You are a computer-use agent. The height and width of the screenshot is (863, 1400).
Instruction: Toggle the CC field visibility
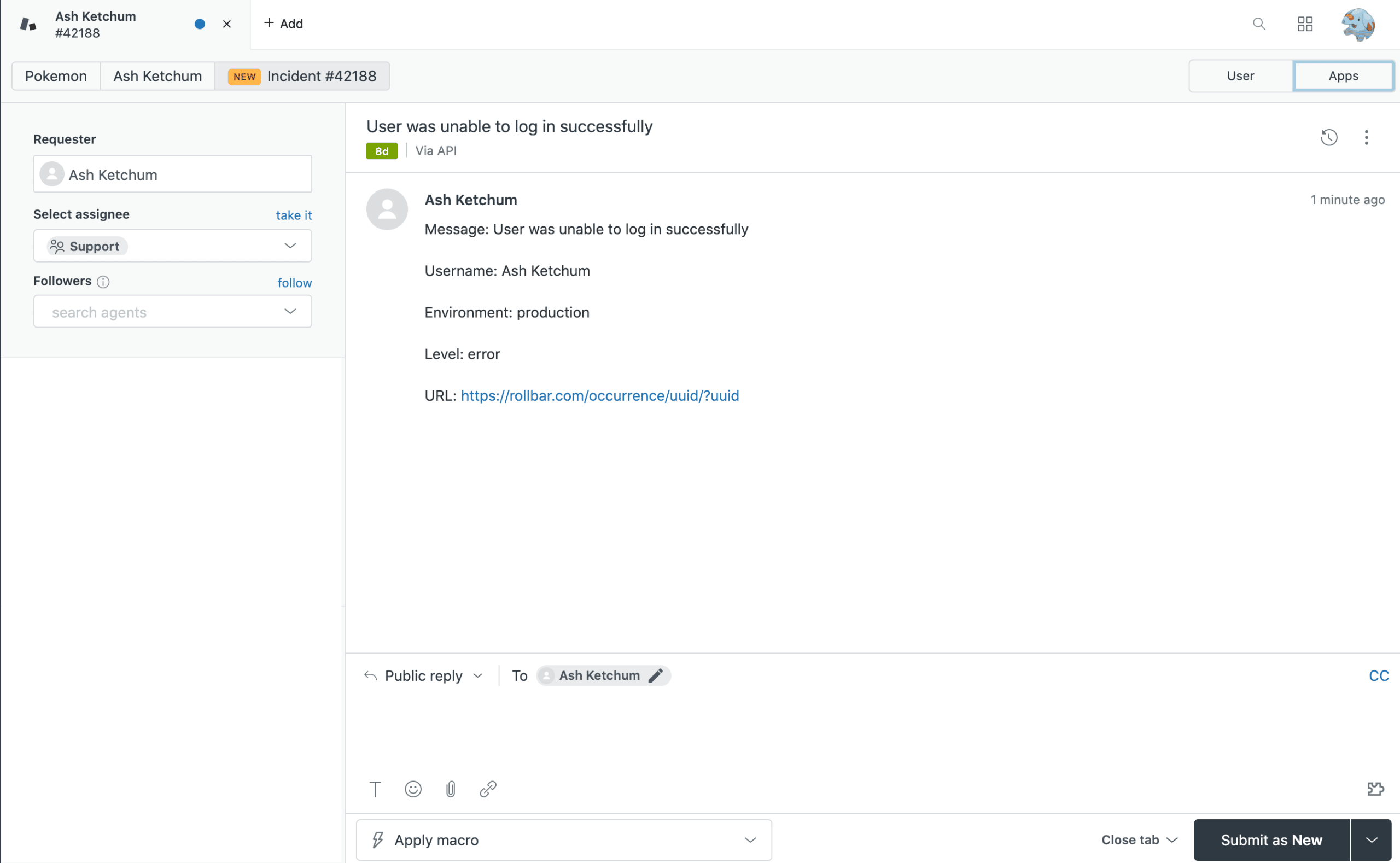[1378, 675]
